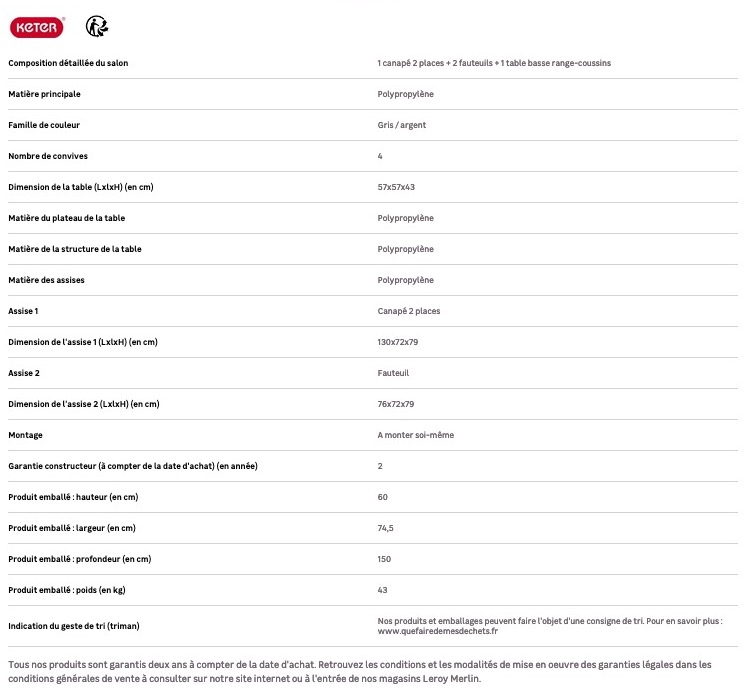
Task: Click 'Matière du plateau de la table' label
Action: (66, 218)
